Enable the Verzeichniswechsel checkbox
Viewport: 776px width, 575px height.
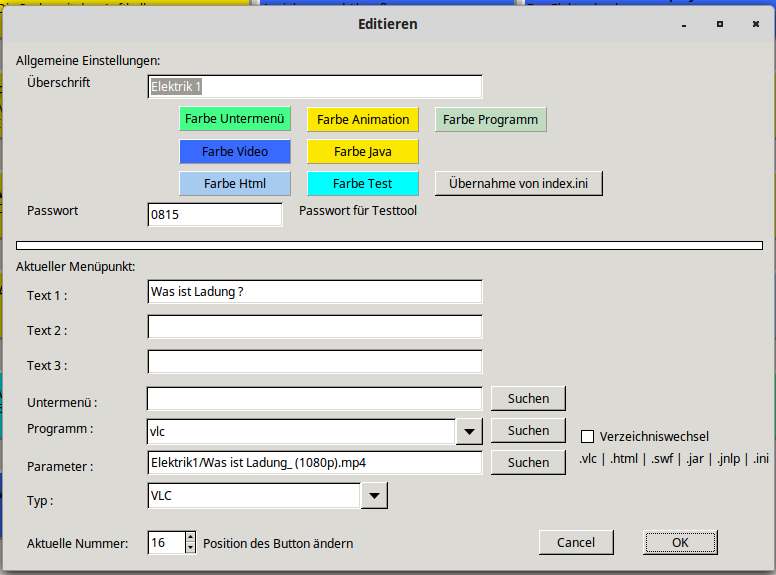point(588,436)
